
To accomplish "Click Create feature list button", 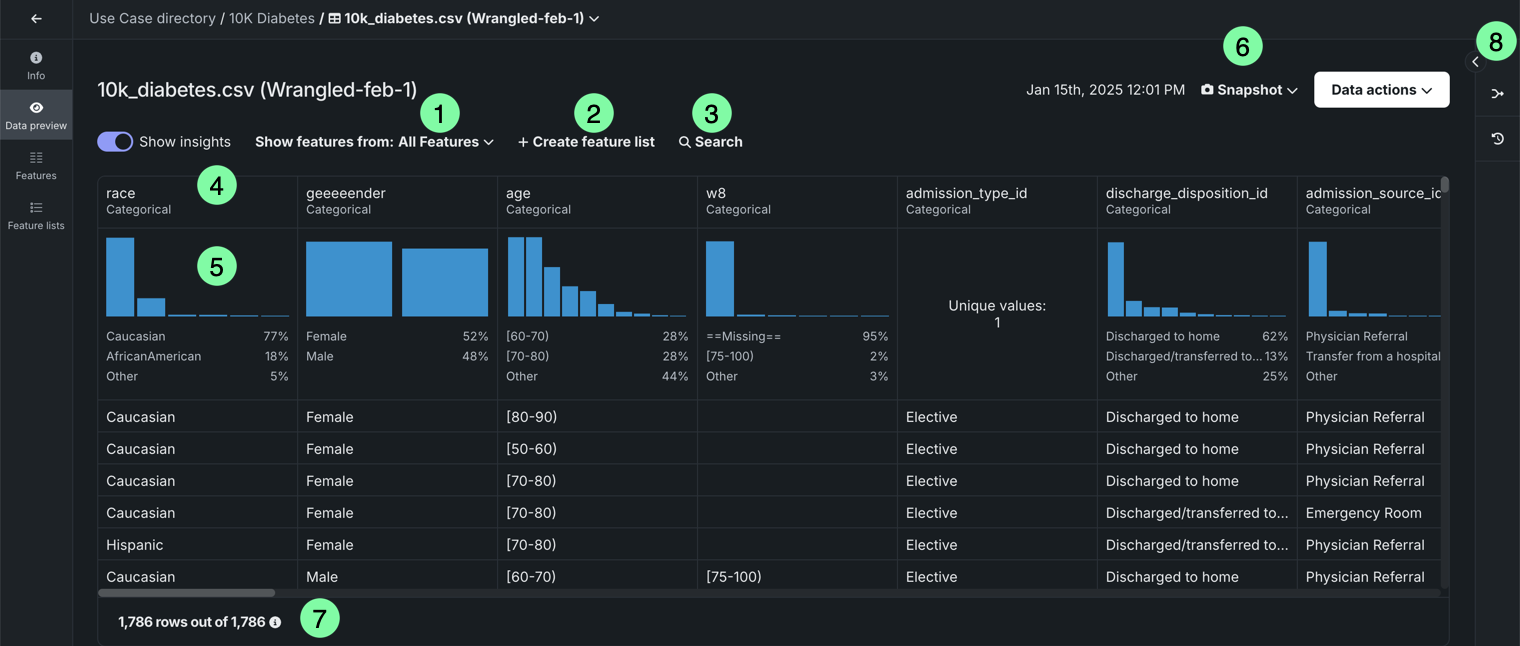I will [586, 142].
